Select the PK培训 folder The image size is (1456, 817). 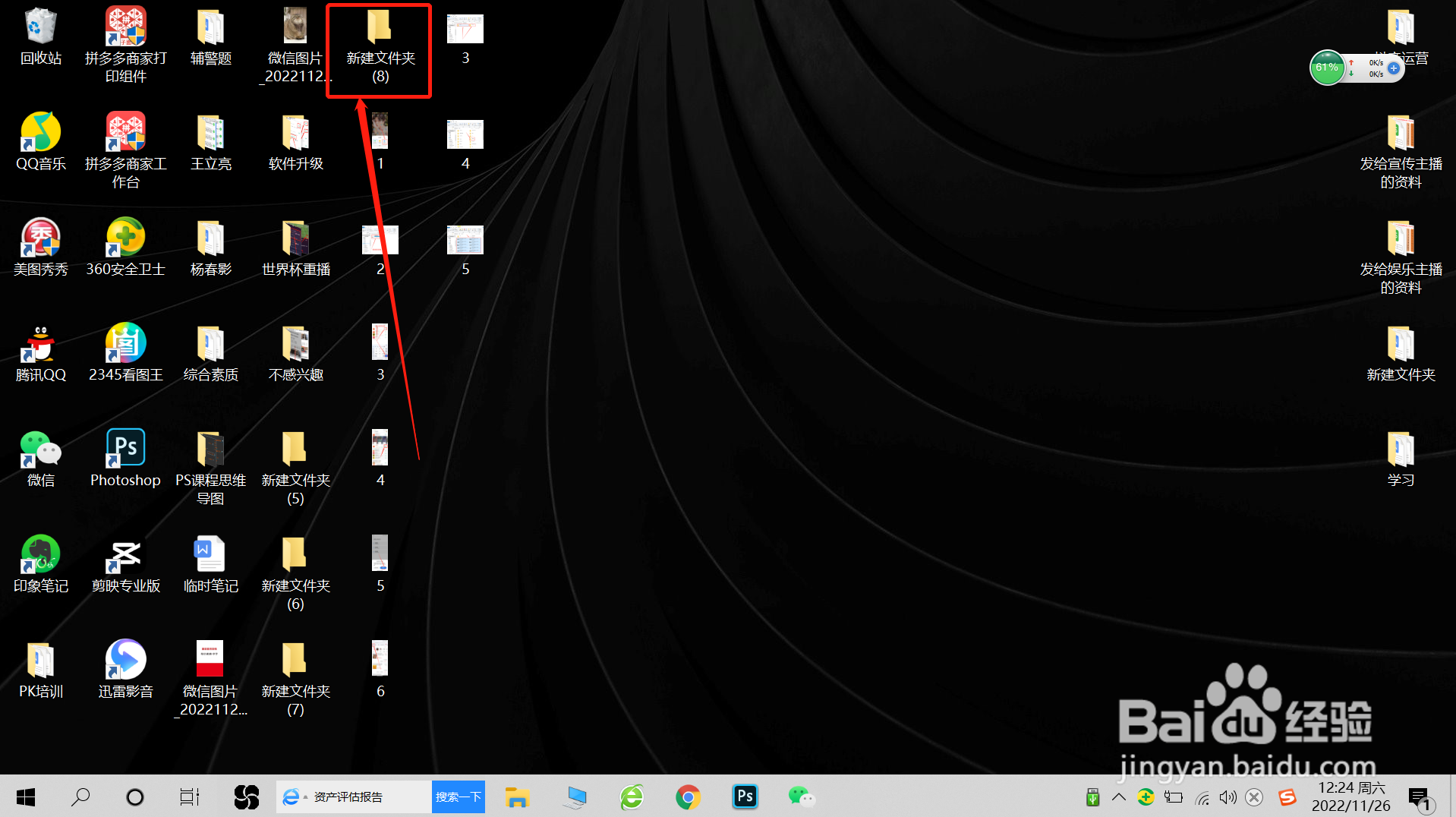pyautogui.click(x=41, y=670)
